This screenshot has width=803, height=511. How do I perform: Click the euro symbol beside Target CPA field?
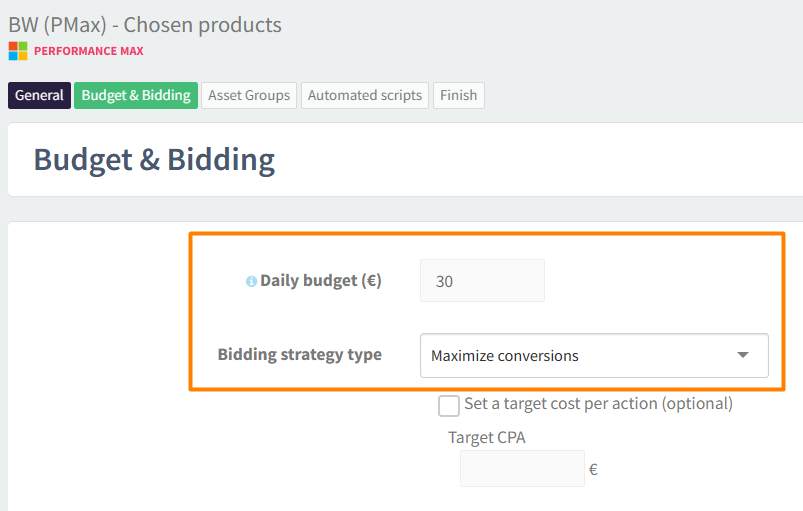593,469
